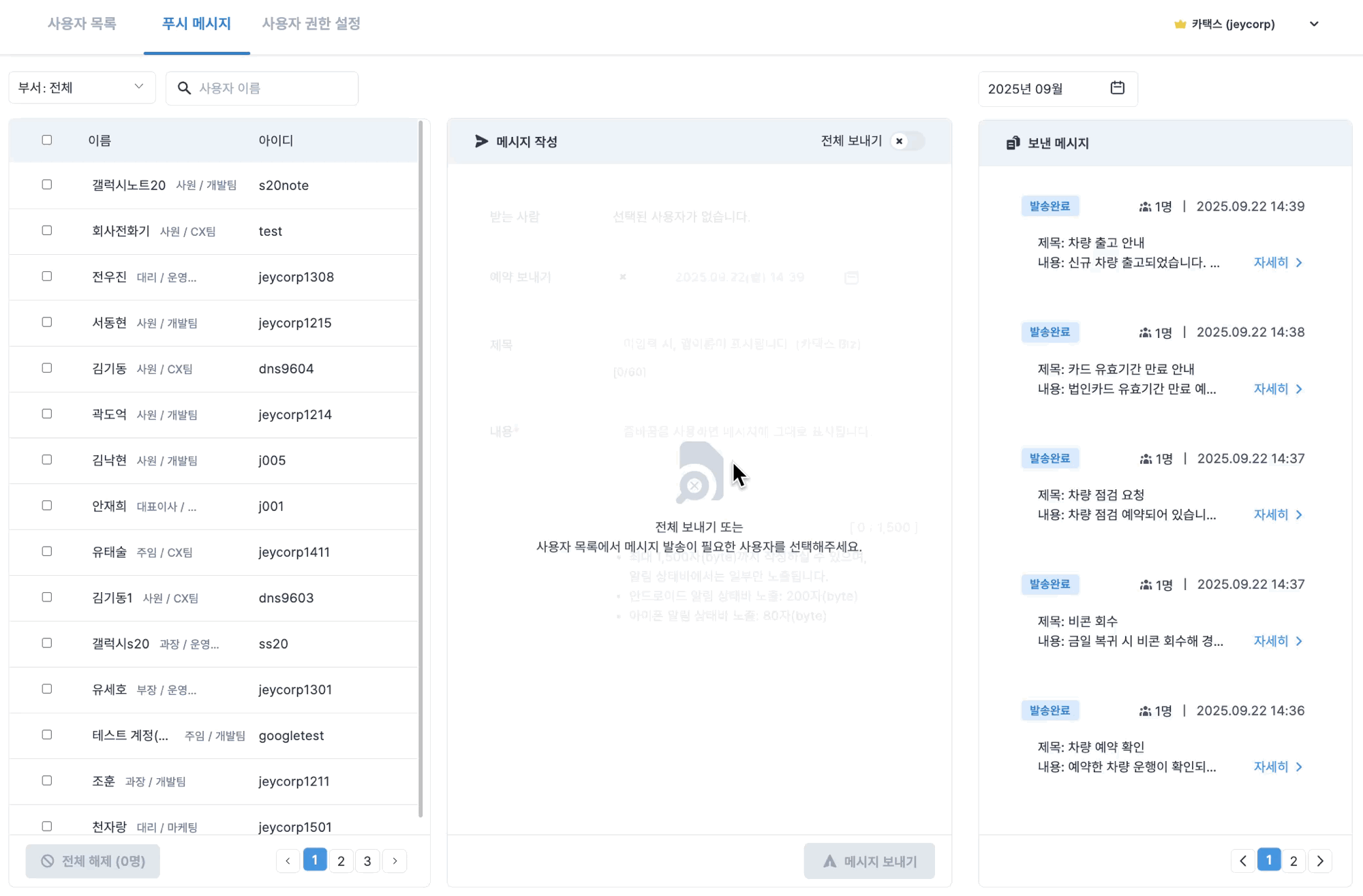1363x896 pixels.
Task: Expand the 카택스 (jeycorp) account chevron
Action: pyautogui.click(x=1314, y=24)
